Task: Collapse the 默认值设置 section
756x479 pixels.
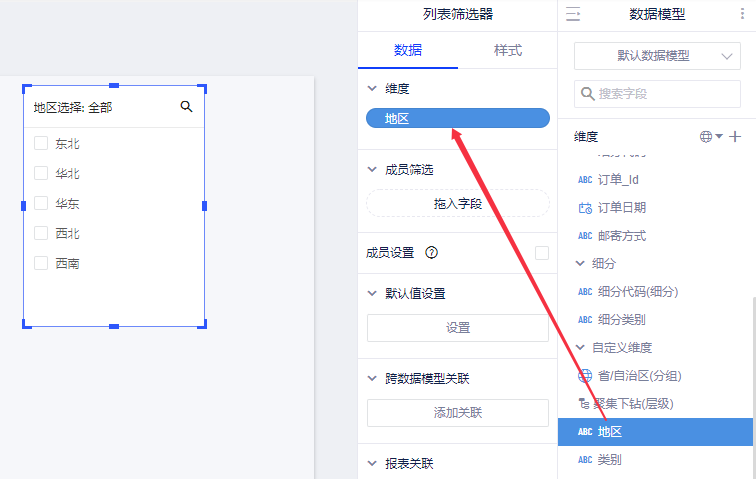Action: point(373,294)
